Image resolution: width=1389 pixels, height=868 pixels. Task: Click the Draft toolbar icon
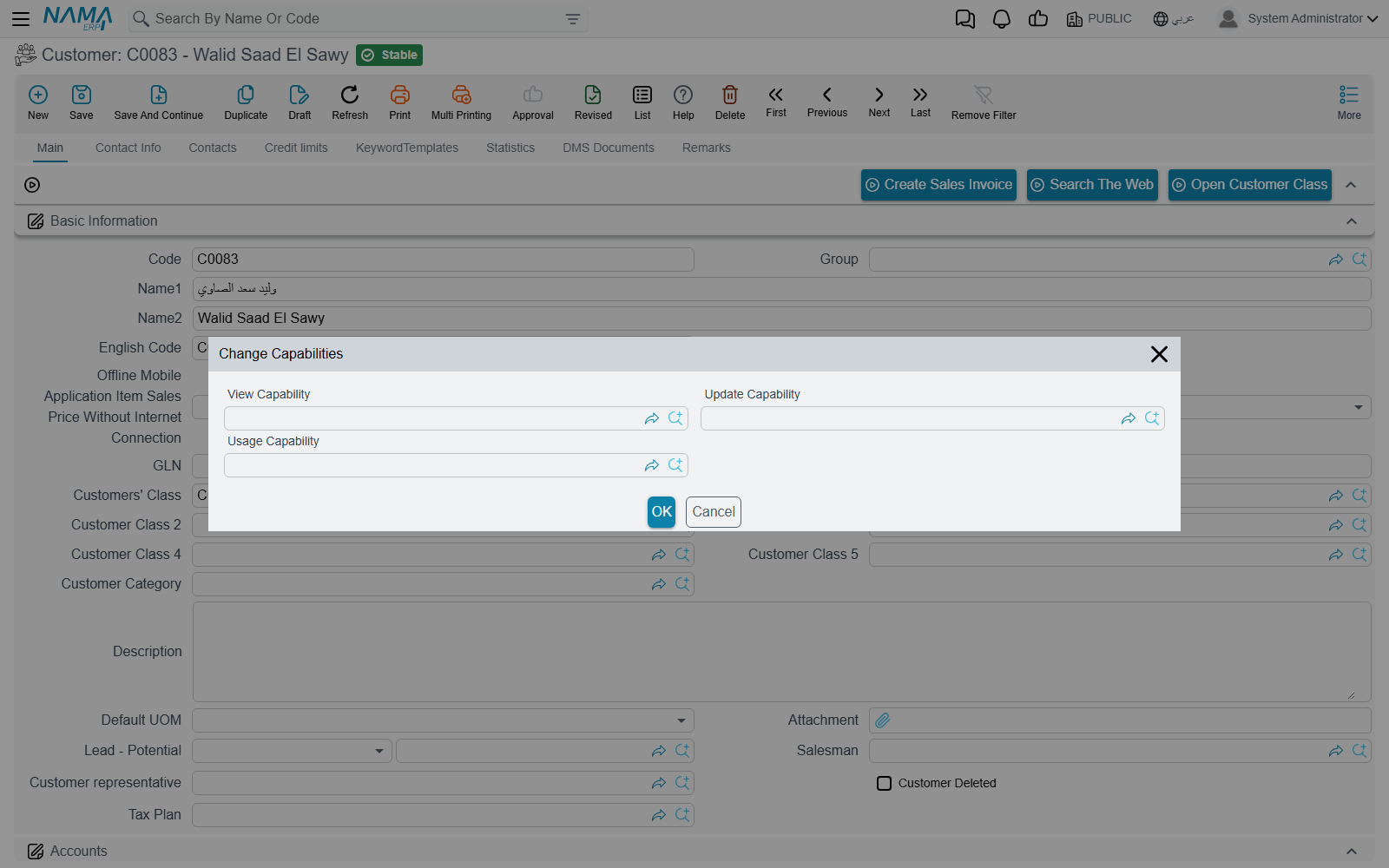[x=300, y=102]
